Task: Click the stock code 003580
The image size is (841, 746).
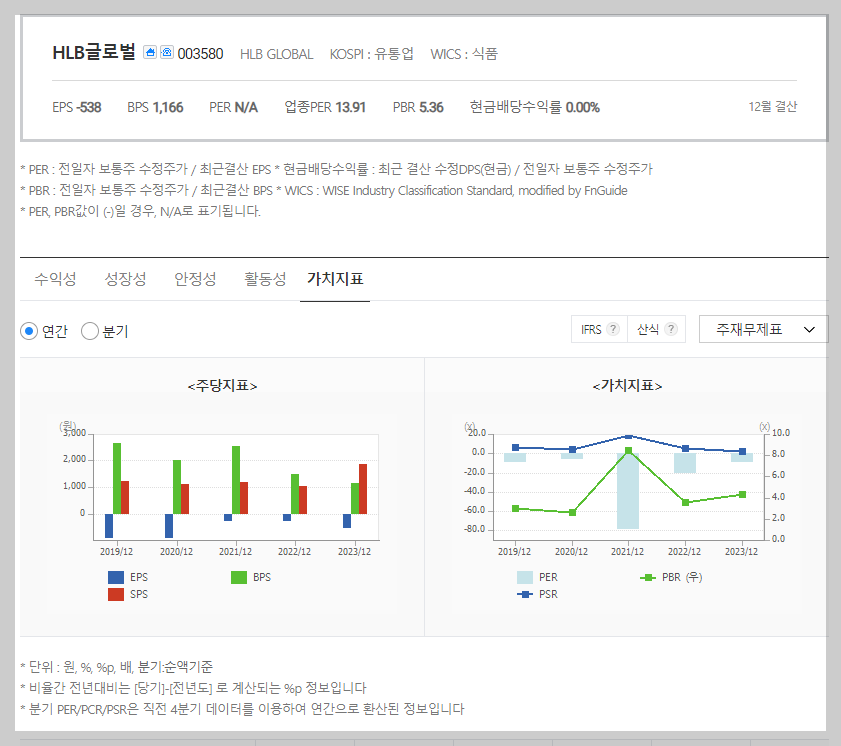Action: click(200, 54)
